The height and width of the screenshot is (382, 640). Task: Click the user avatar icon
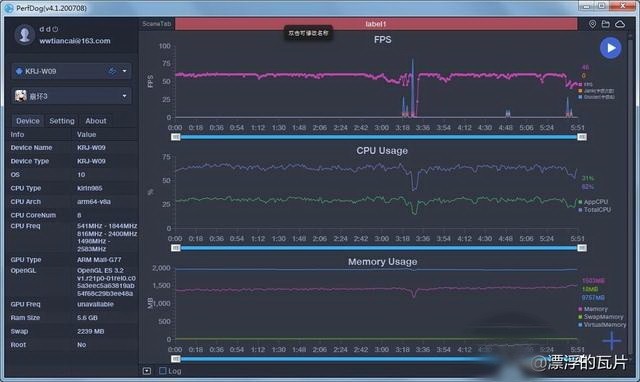coord(24,35)
